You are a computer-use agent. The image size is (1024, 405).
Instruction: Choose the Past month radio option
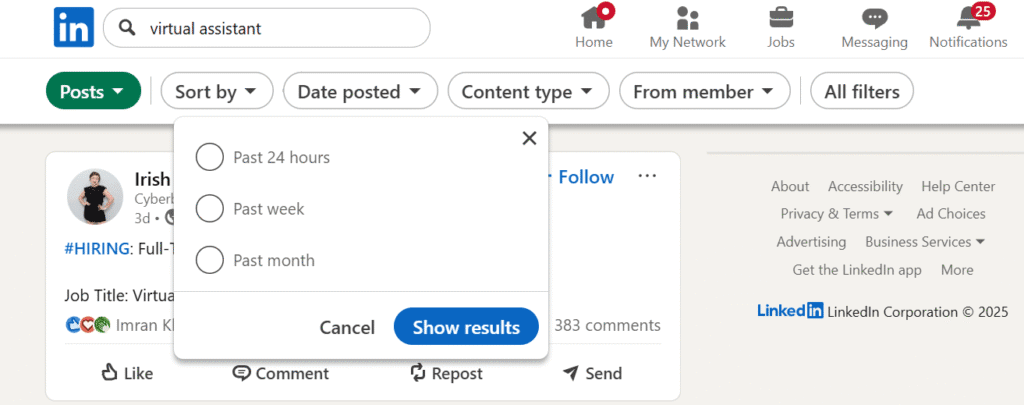(x=210, y=260)
